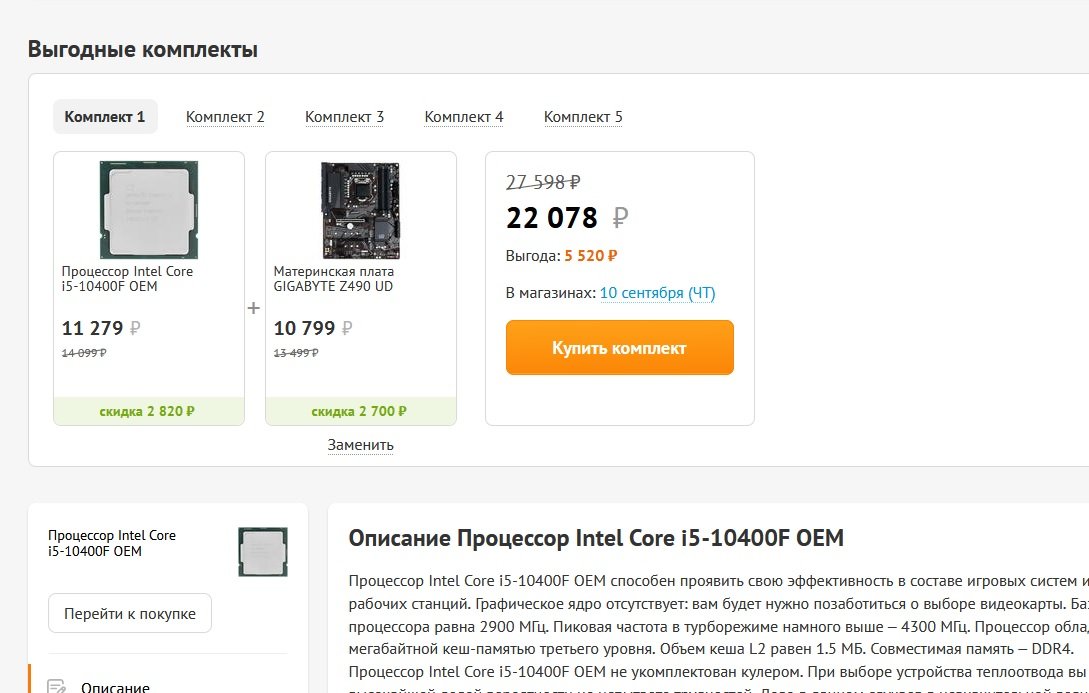The height and width of the screenshot is (693, 1089).
Task: Select the Комплект 1 tab
Action: (105, 117)
